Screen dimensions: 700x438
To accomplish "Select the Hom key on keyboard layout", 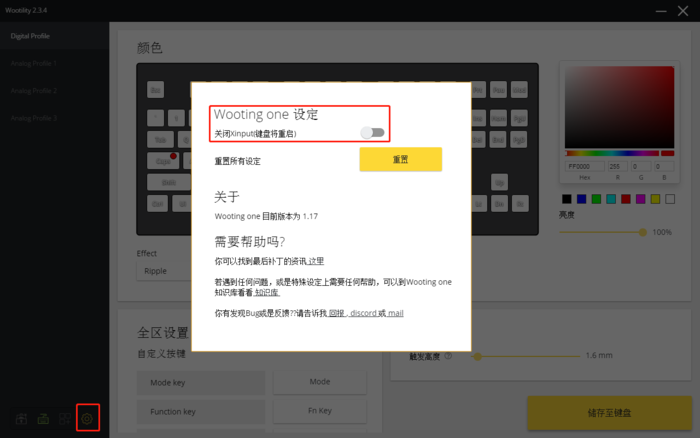I will click(x=498, y=118).
